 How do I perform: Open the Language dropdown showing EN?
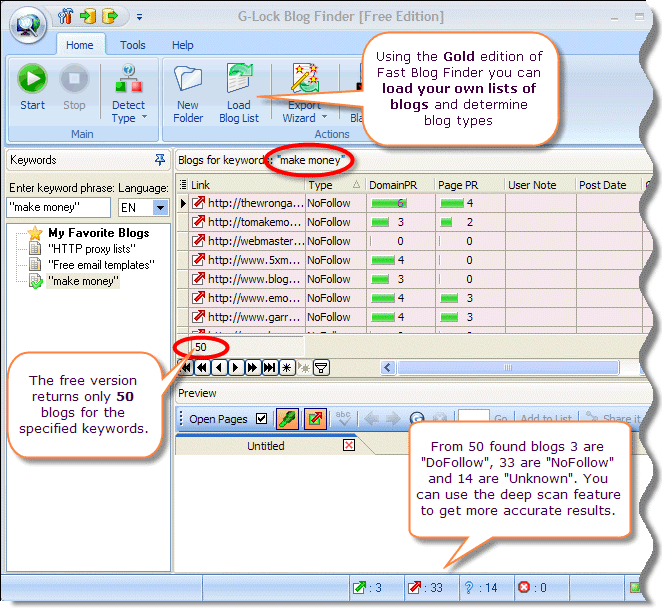point(160,207)
